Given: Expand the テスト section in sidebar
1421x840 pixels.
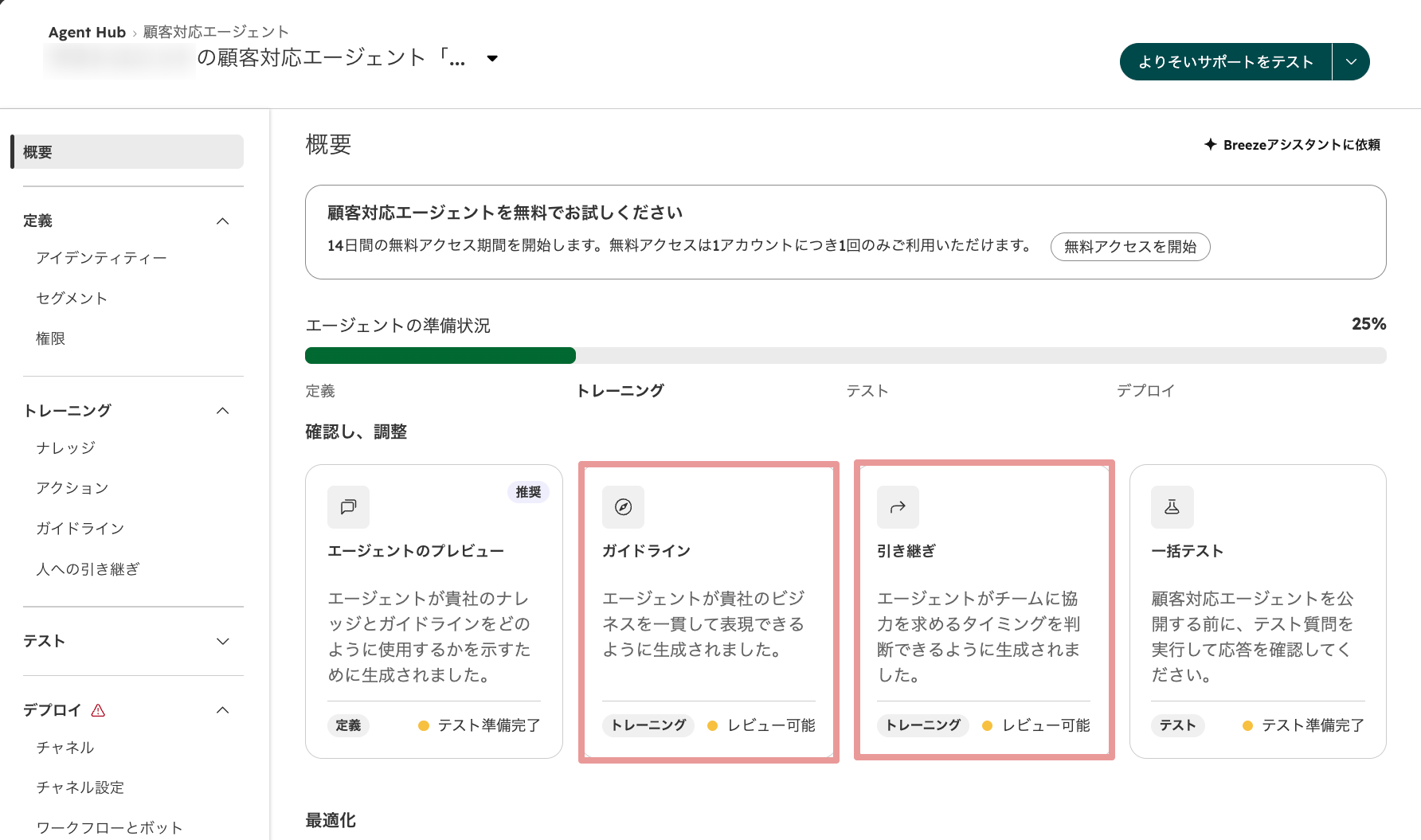Looking at the screenshot, I should [223, 641].
